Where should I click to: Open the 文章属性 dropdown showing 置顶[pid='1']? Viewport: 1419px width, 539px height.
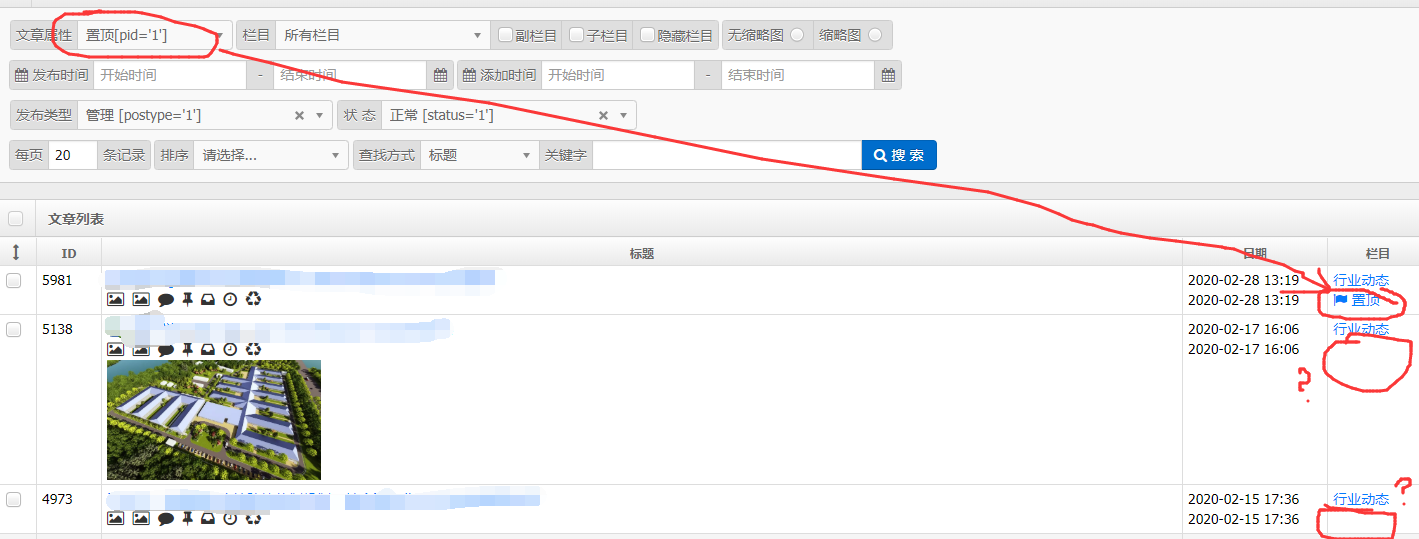(155, 35)
